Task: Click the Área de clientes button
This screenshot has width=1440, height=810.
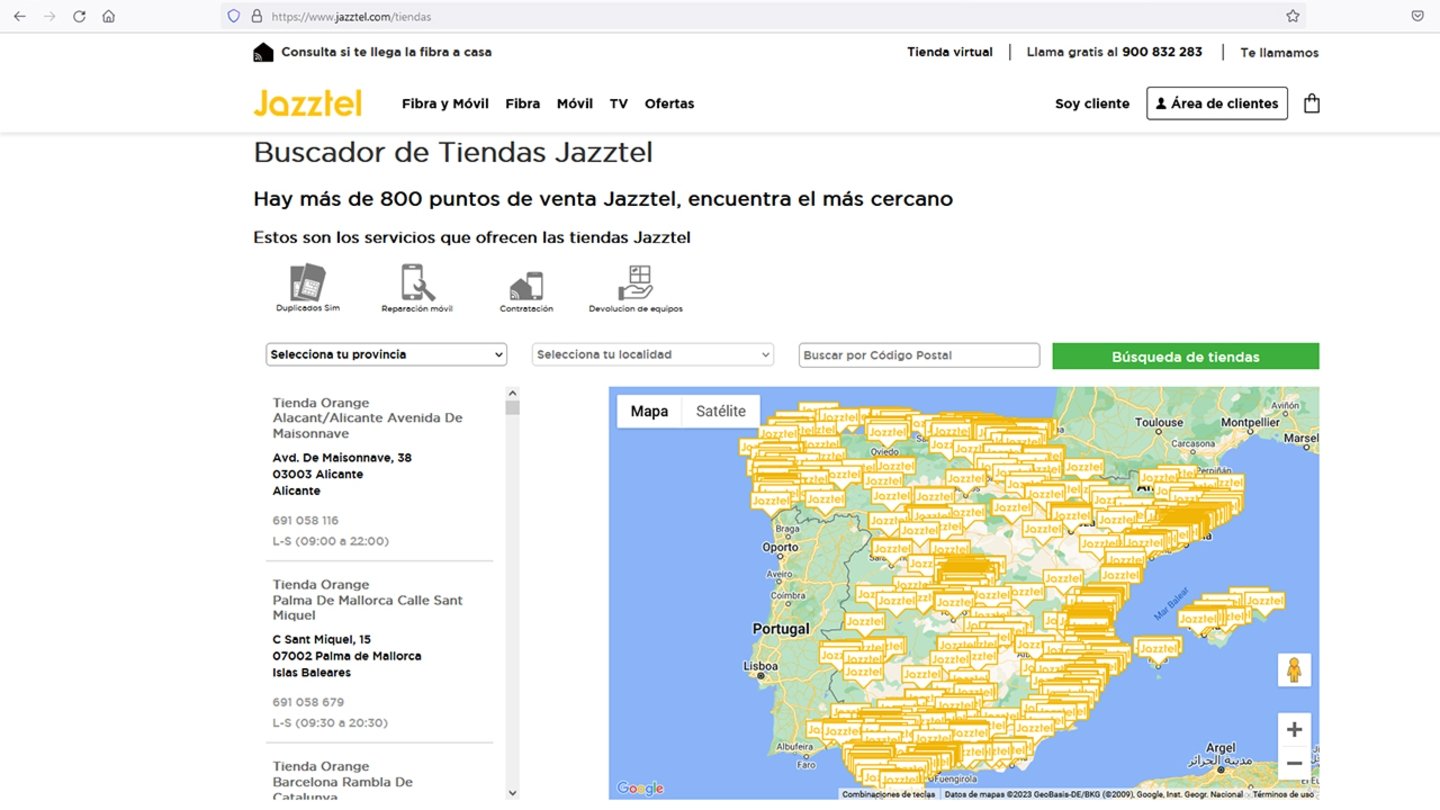Action: (x=1217, y=103)
